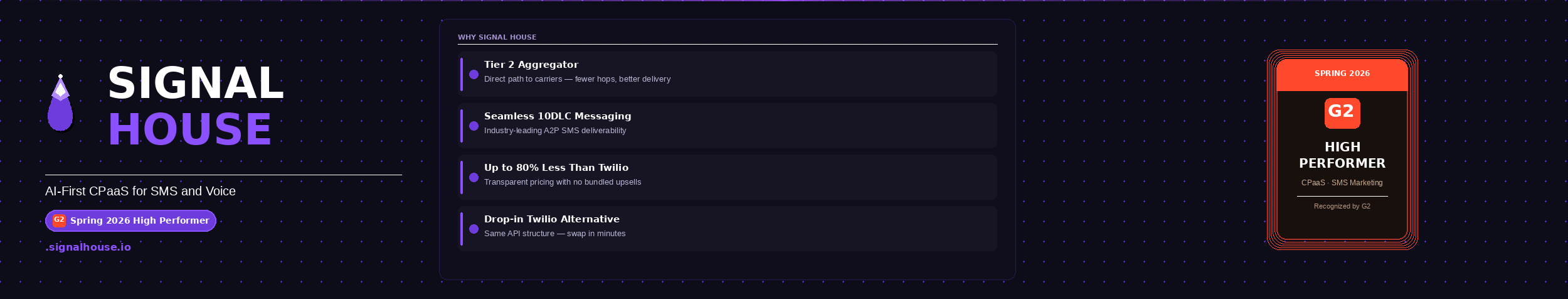Click the CPaaS · SMS Marketing label
1568x299 pixels.
pyautogui.click(x=1342, y=183)
